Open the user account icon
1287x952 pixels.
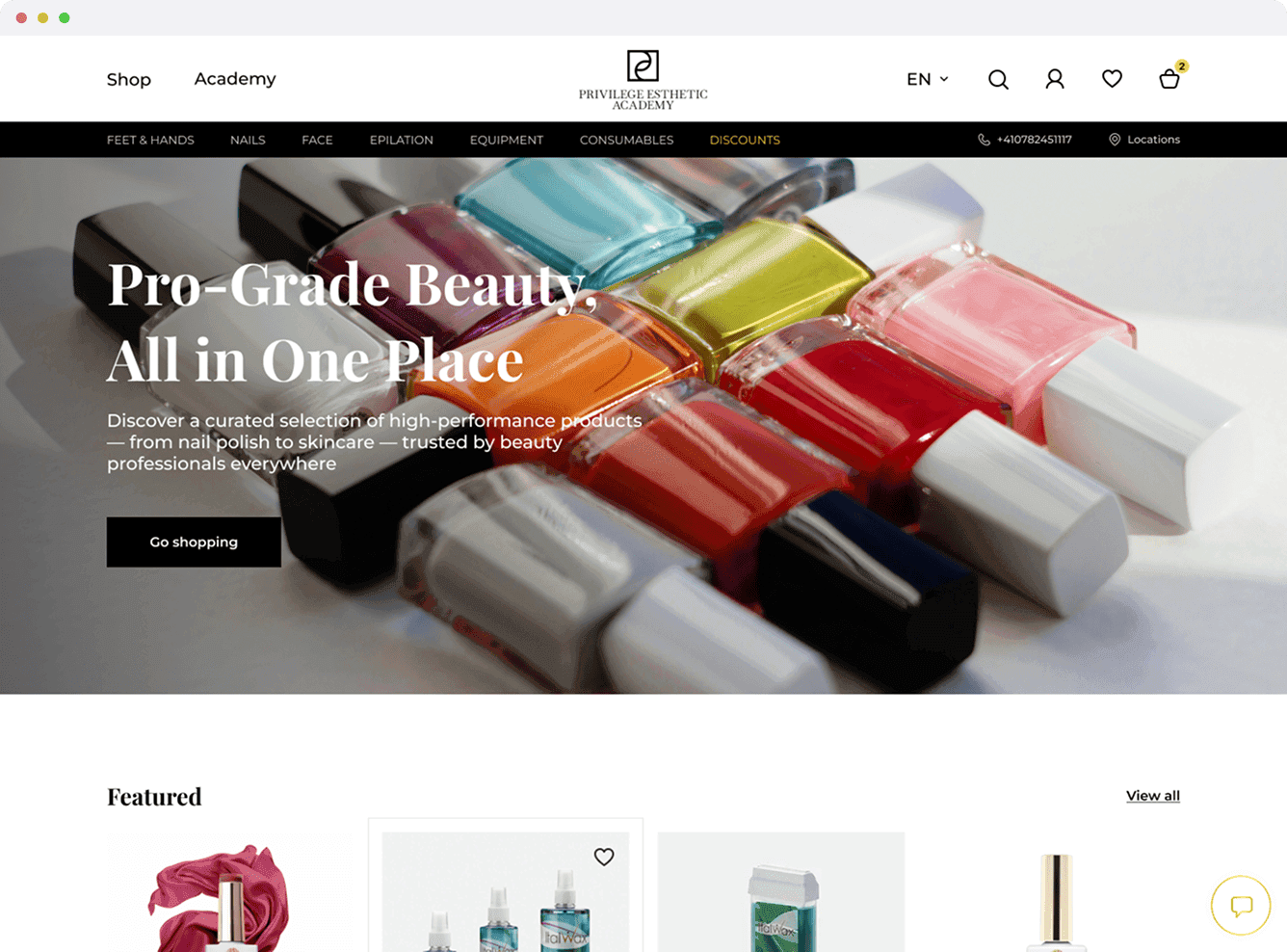point(1055,79)
